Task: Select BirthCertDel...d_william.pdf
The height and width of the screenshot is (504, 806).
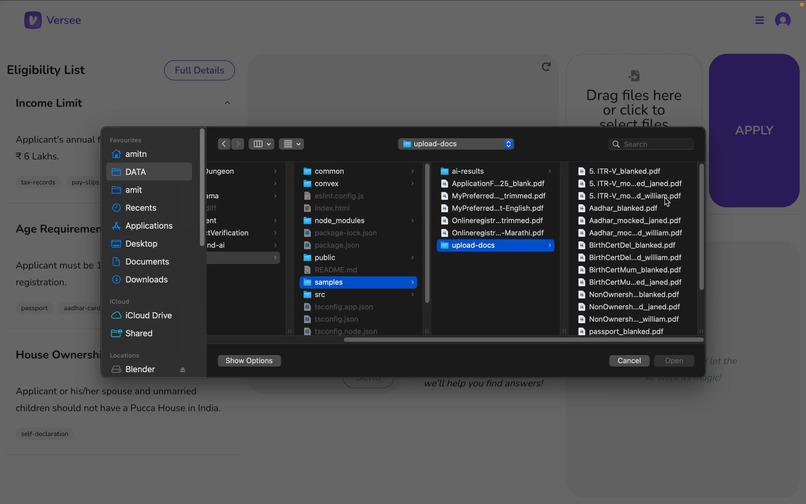Action: [x=635, y=258]
